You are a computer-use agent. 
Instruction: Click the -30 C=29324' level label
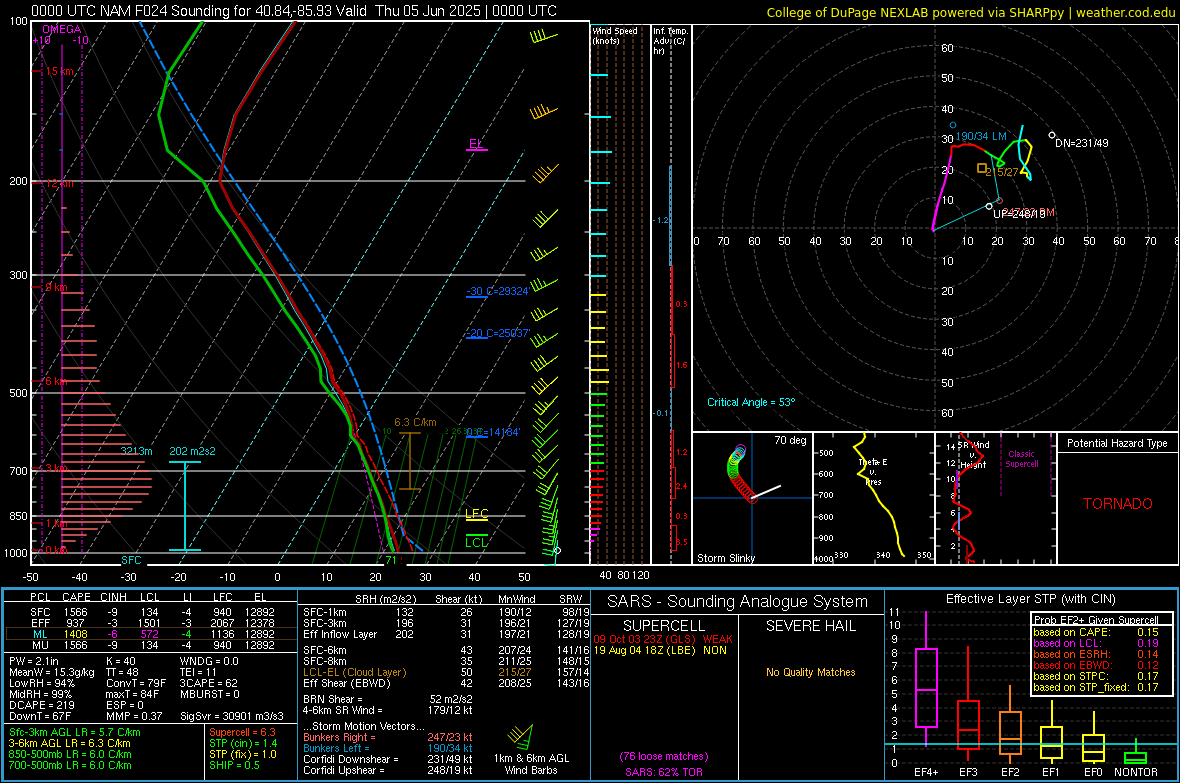497,291
